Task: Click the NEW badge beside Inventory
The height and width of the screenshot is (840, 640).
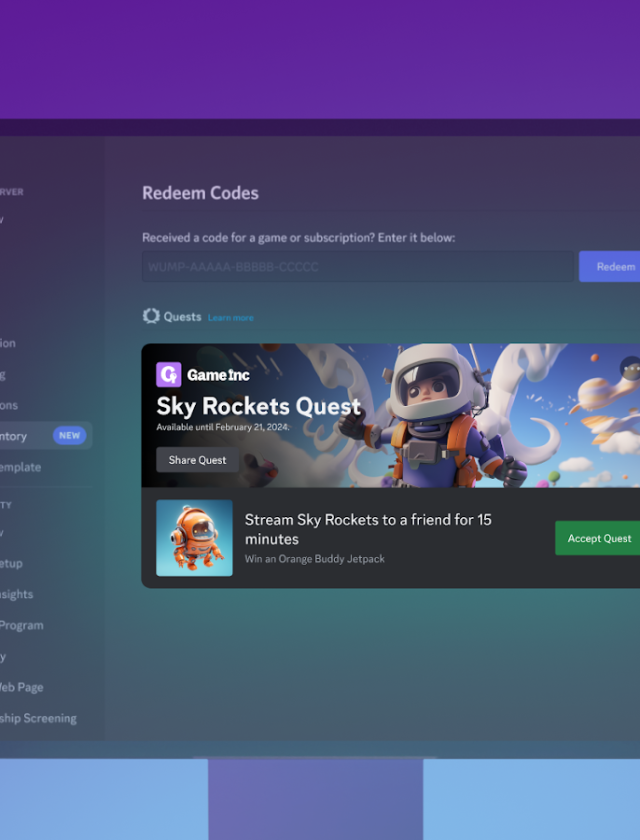Action: click(69, 436)
